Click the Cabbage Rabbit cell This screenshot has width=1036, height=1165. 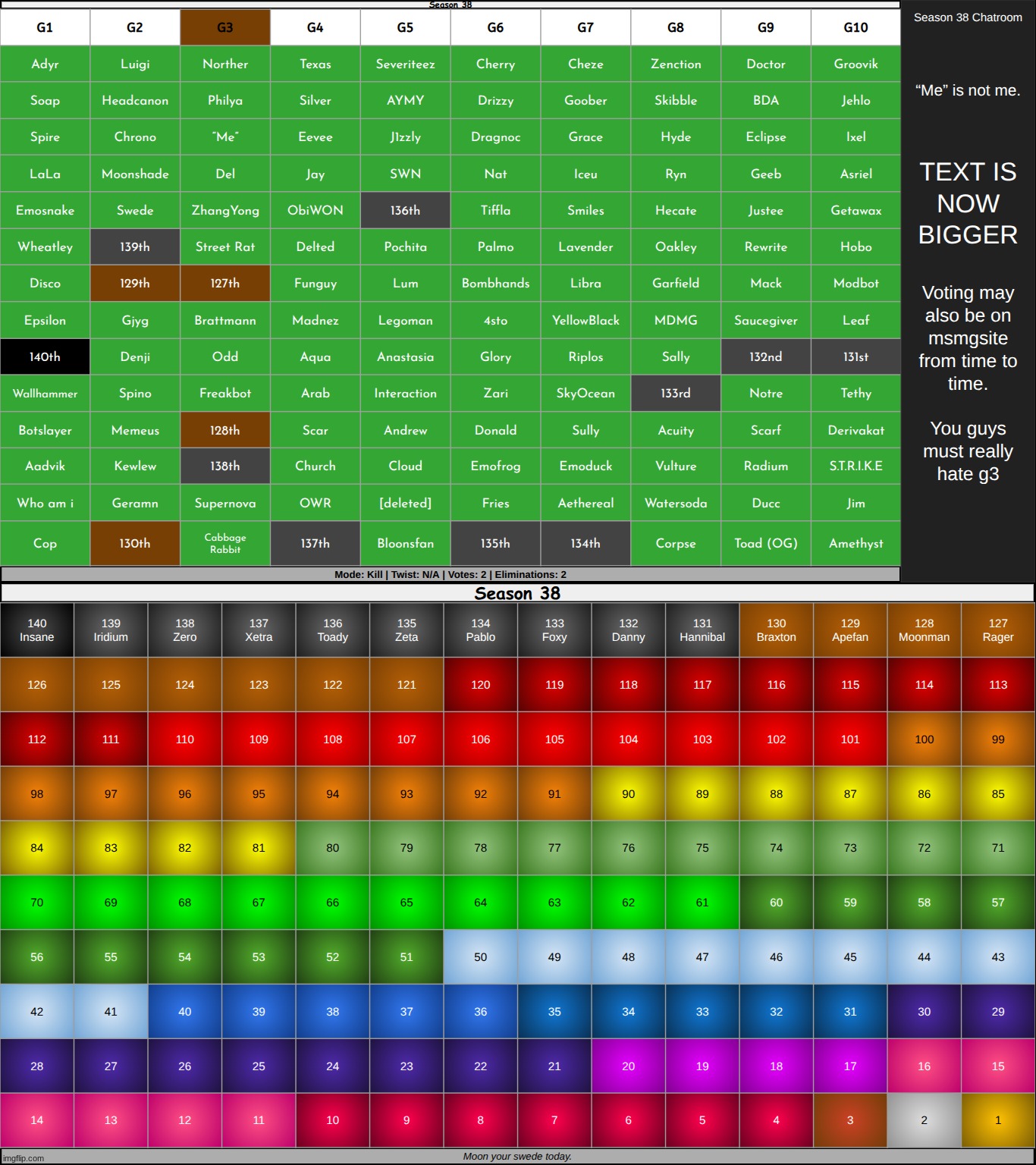(225, 543)
